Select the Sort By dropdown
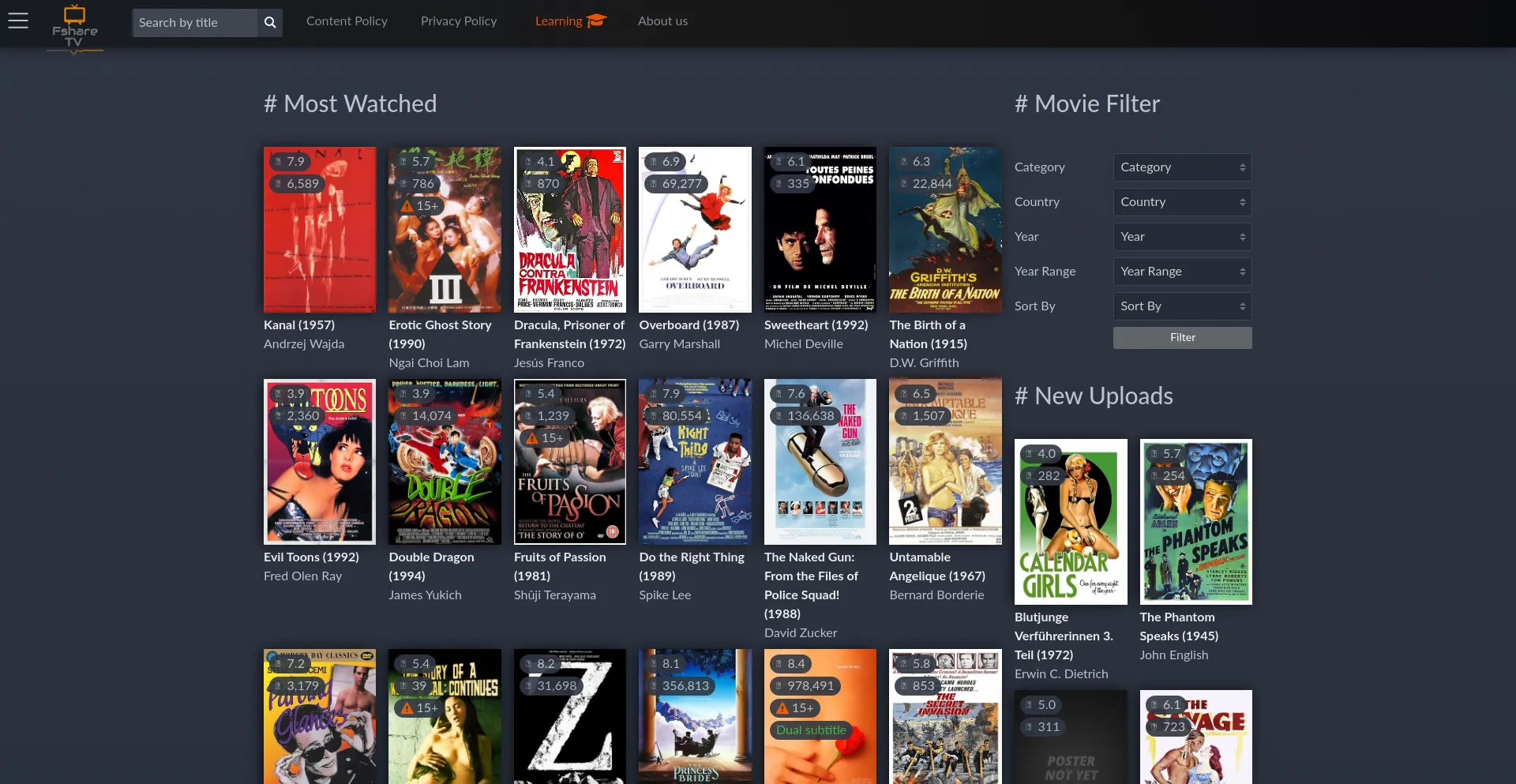This screenshot has height=784, width=1516. point(1182,306)
